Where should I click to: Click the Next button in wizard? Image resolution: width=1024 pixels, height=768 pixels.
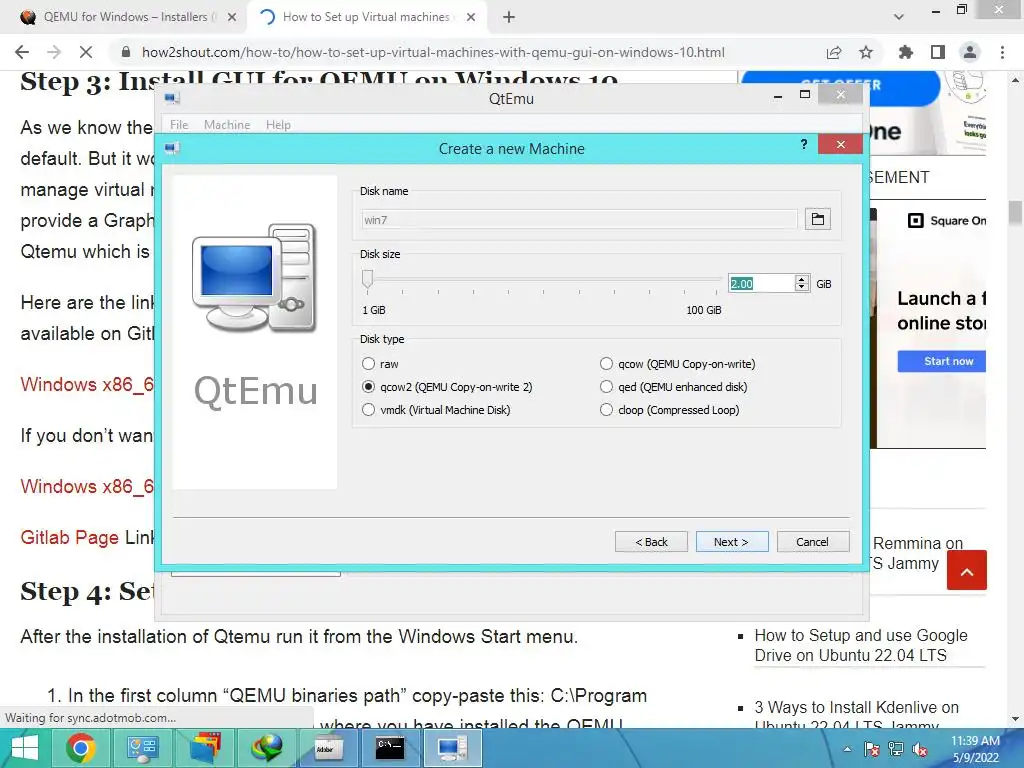pos(731,541)
